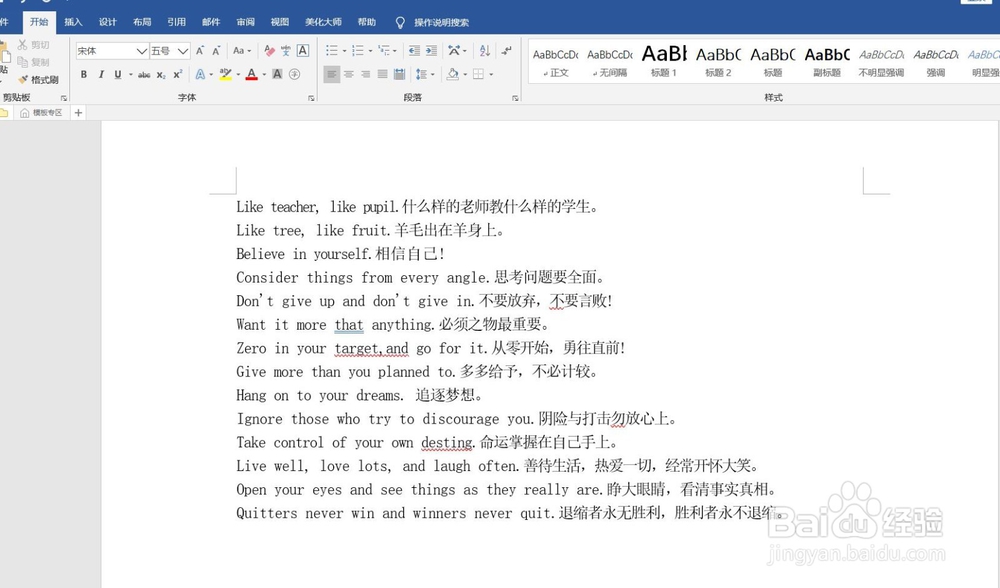The image size is (1000, 588).
Task: Click the text highlight color icon
Action: coord(226,73)
